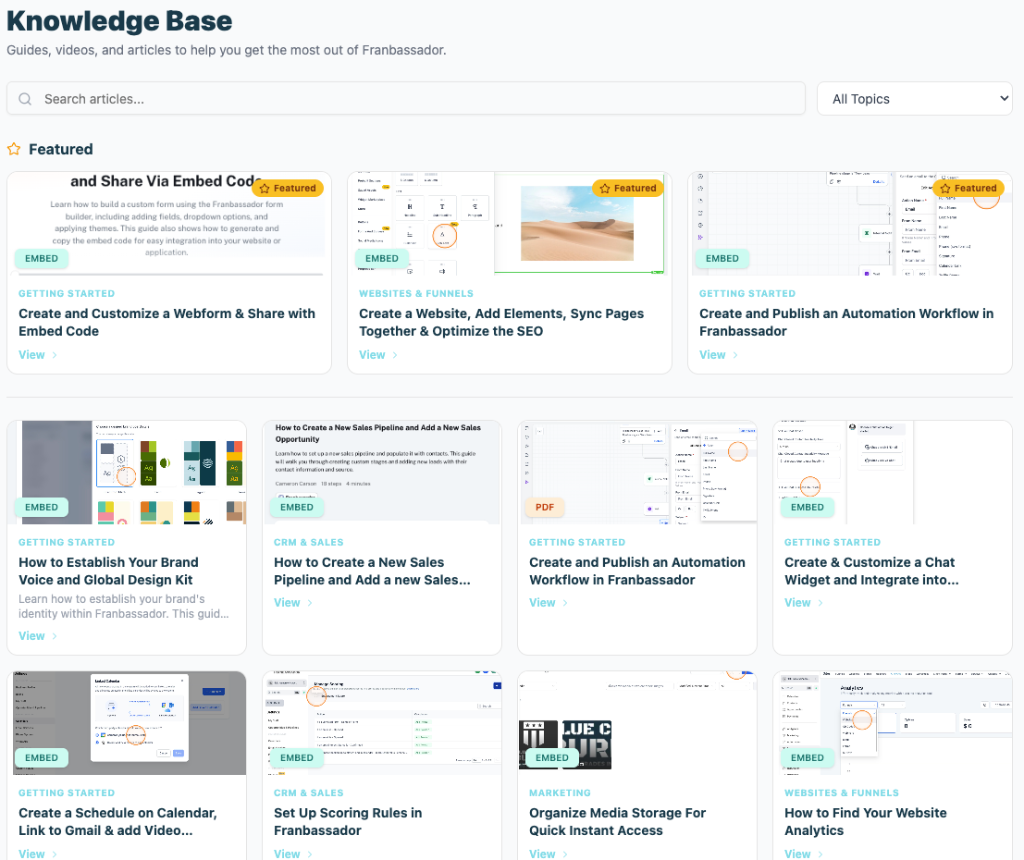View the Brand Voice and Design Kit article
This screenshot has width=1024, height=860.
point(38,636)
